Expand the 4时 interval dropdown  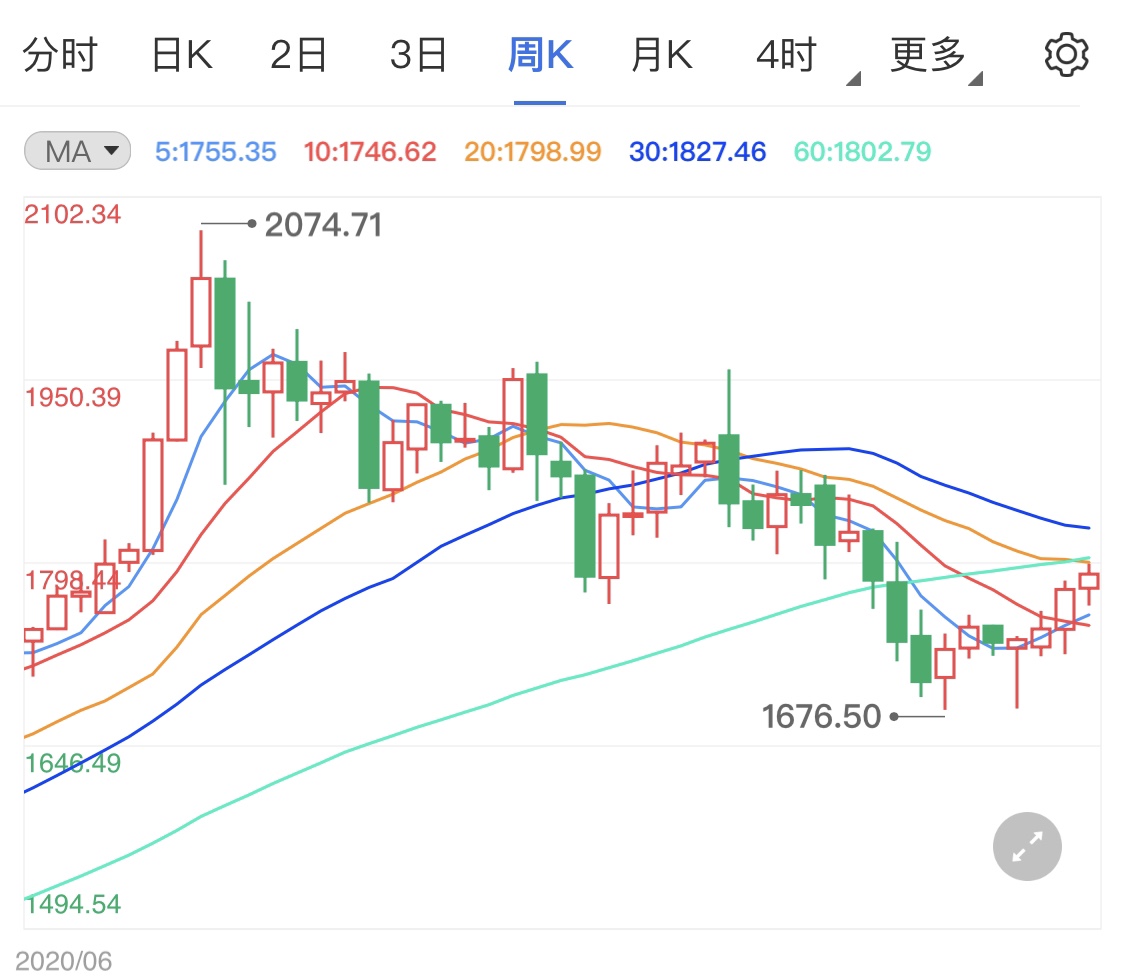tap(807, 56)
